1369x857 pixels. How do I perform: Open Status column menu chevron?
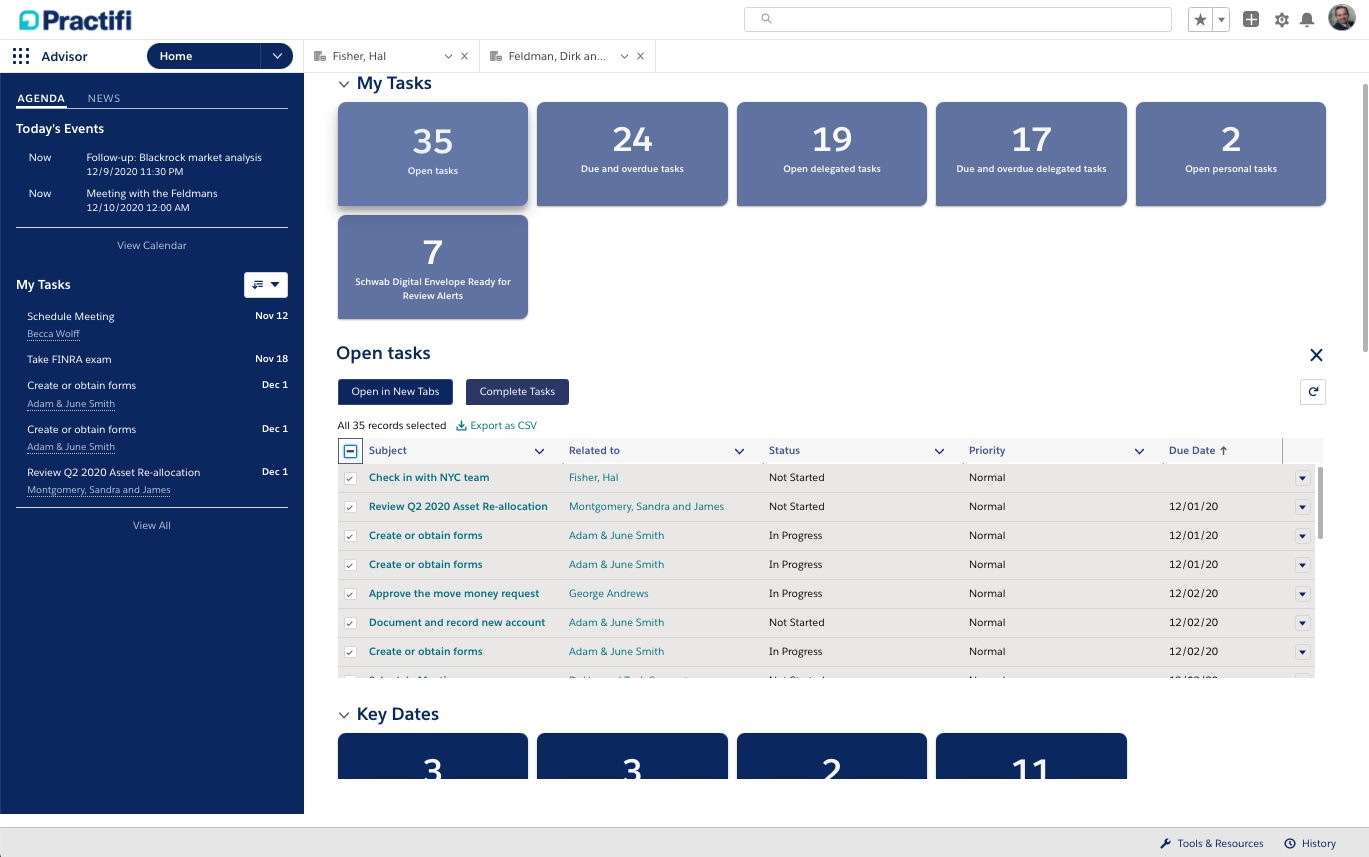click(x=940, y=451)
